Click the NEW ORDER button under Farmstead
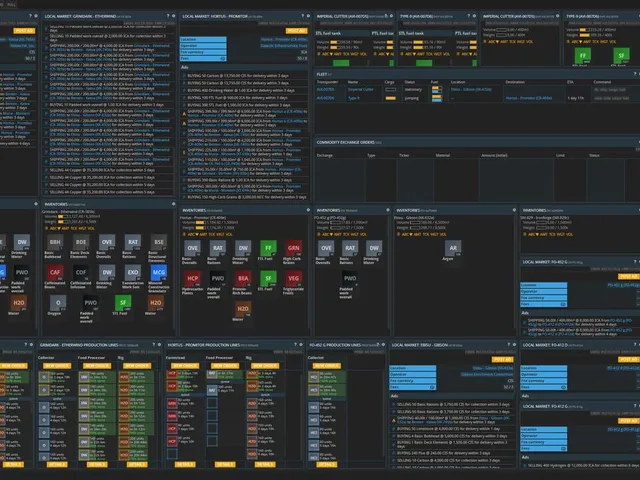This screenshot has width=640, height=480. tap(184, 366)
